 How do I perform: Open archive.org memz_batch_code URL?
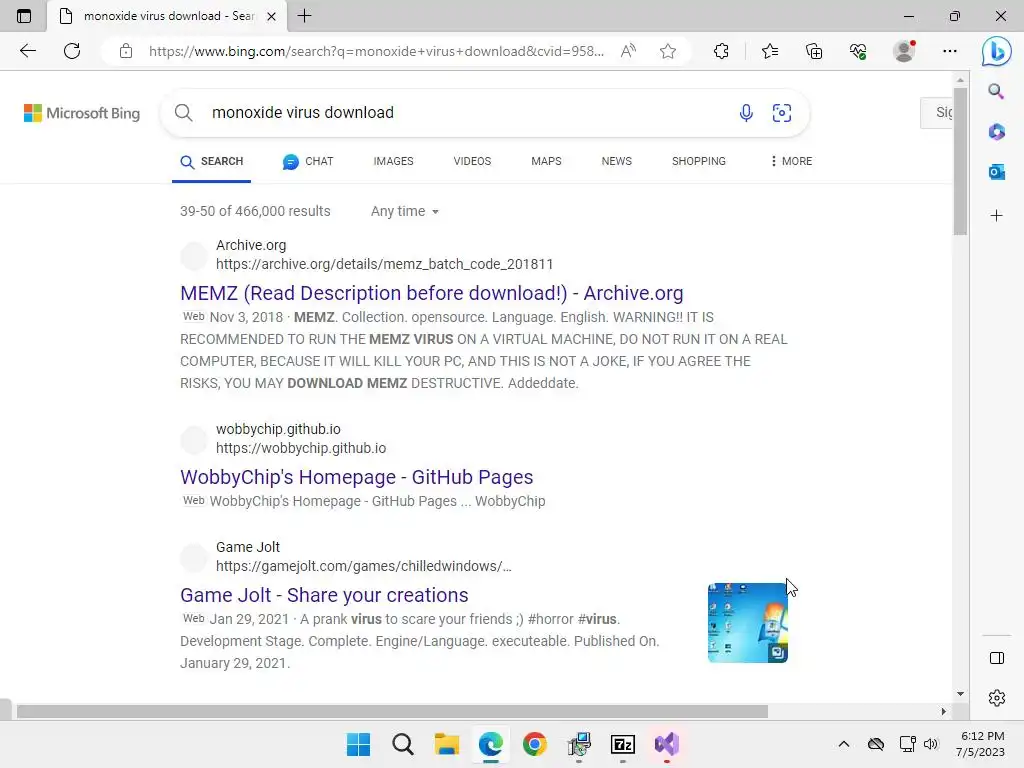(x=385, y=264)
